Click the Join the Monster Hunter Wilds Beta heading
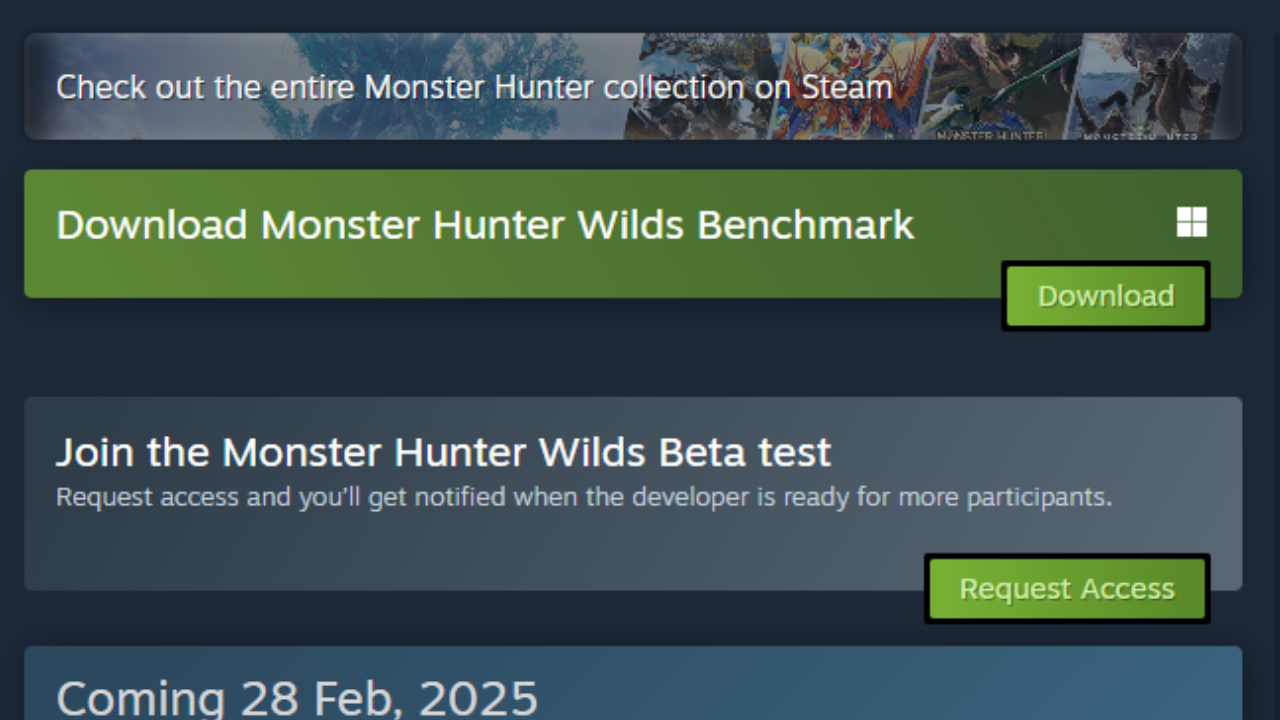This screenshot has width=1280, height=720. 443,452
